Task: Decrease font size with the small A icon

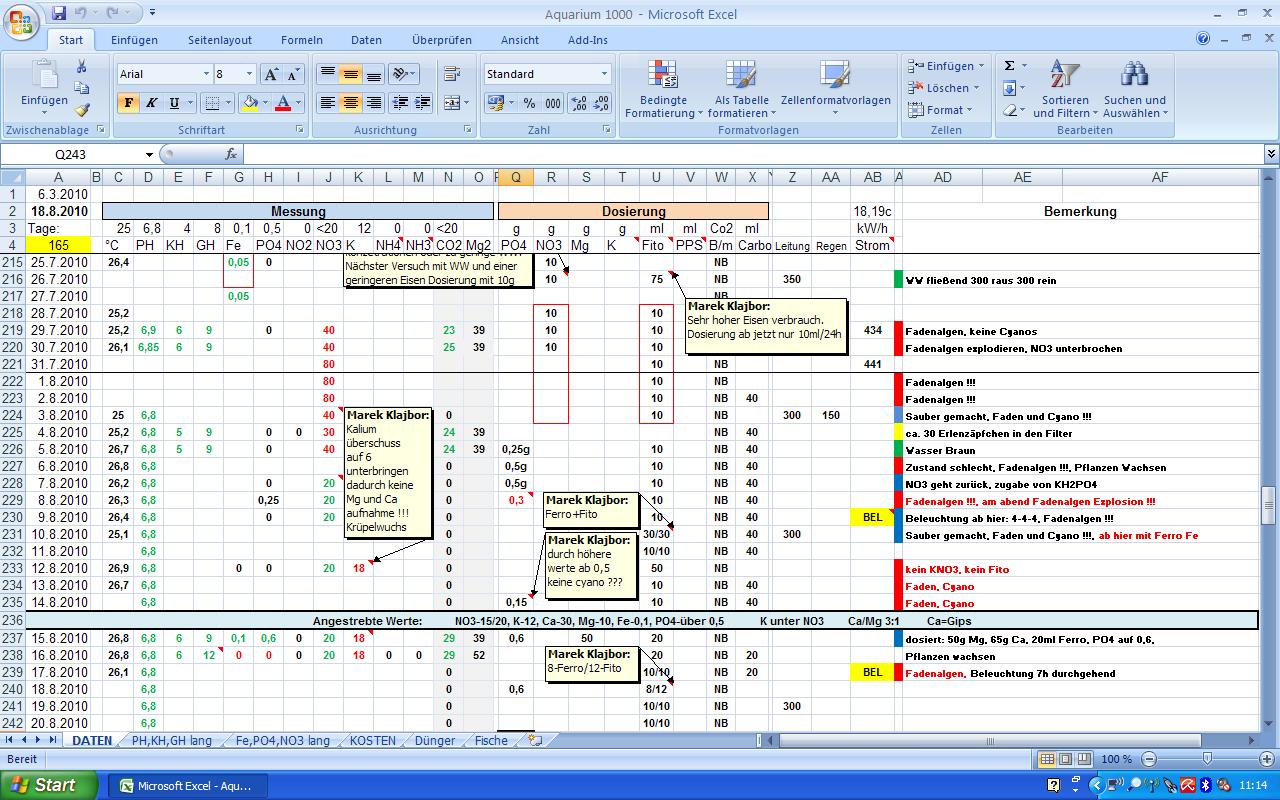Action: (x=293, y=74)
